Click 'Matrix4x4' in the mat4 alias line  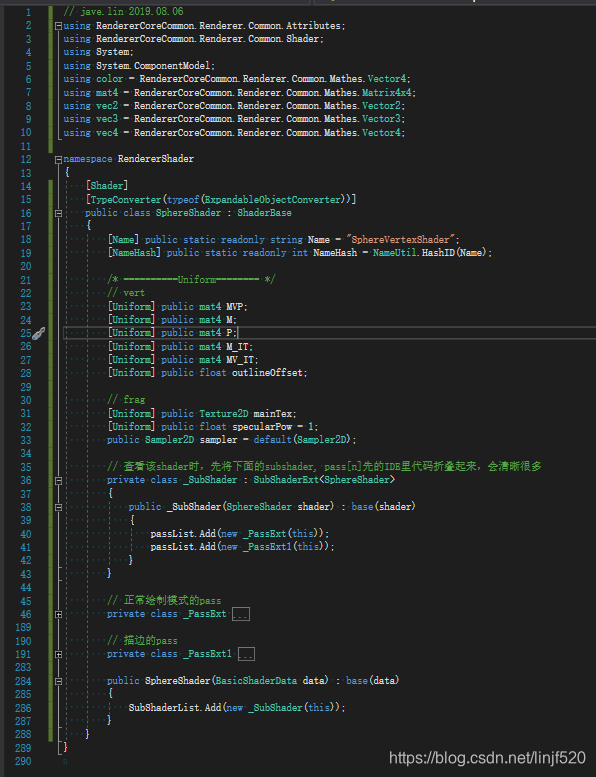pos(386,92)
